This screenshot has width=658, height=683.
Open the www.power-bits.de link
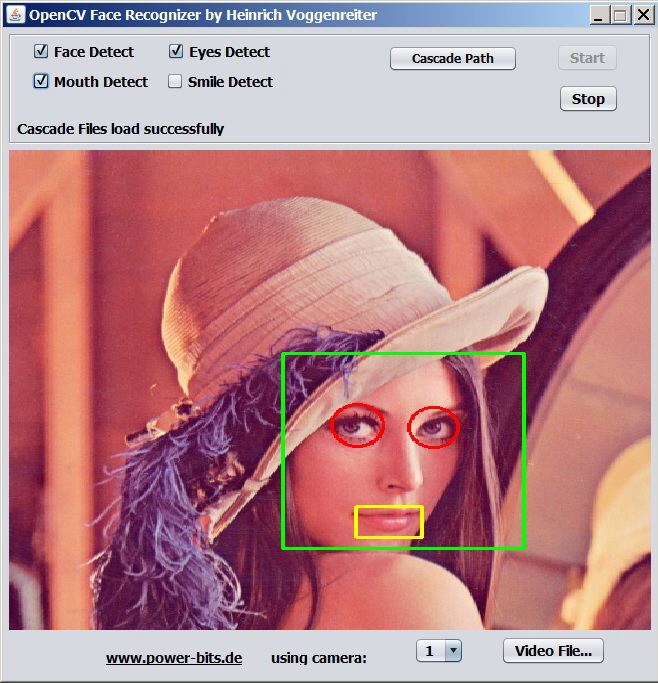pyautogui.click(x=174, y=657)
